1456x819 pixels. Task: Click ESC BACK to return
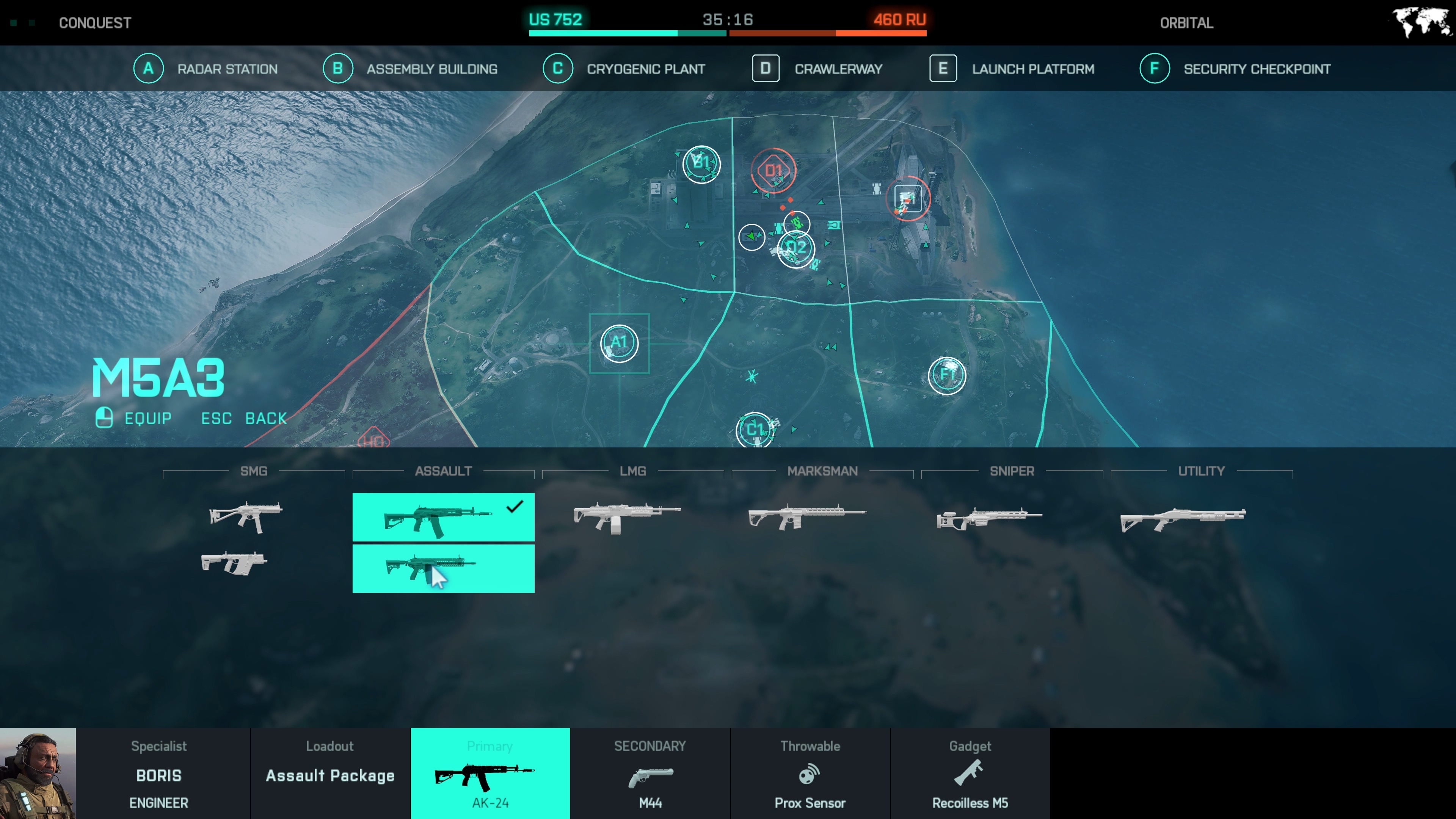(243, 418)
